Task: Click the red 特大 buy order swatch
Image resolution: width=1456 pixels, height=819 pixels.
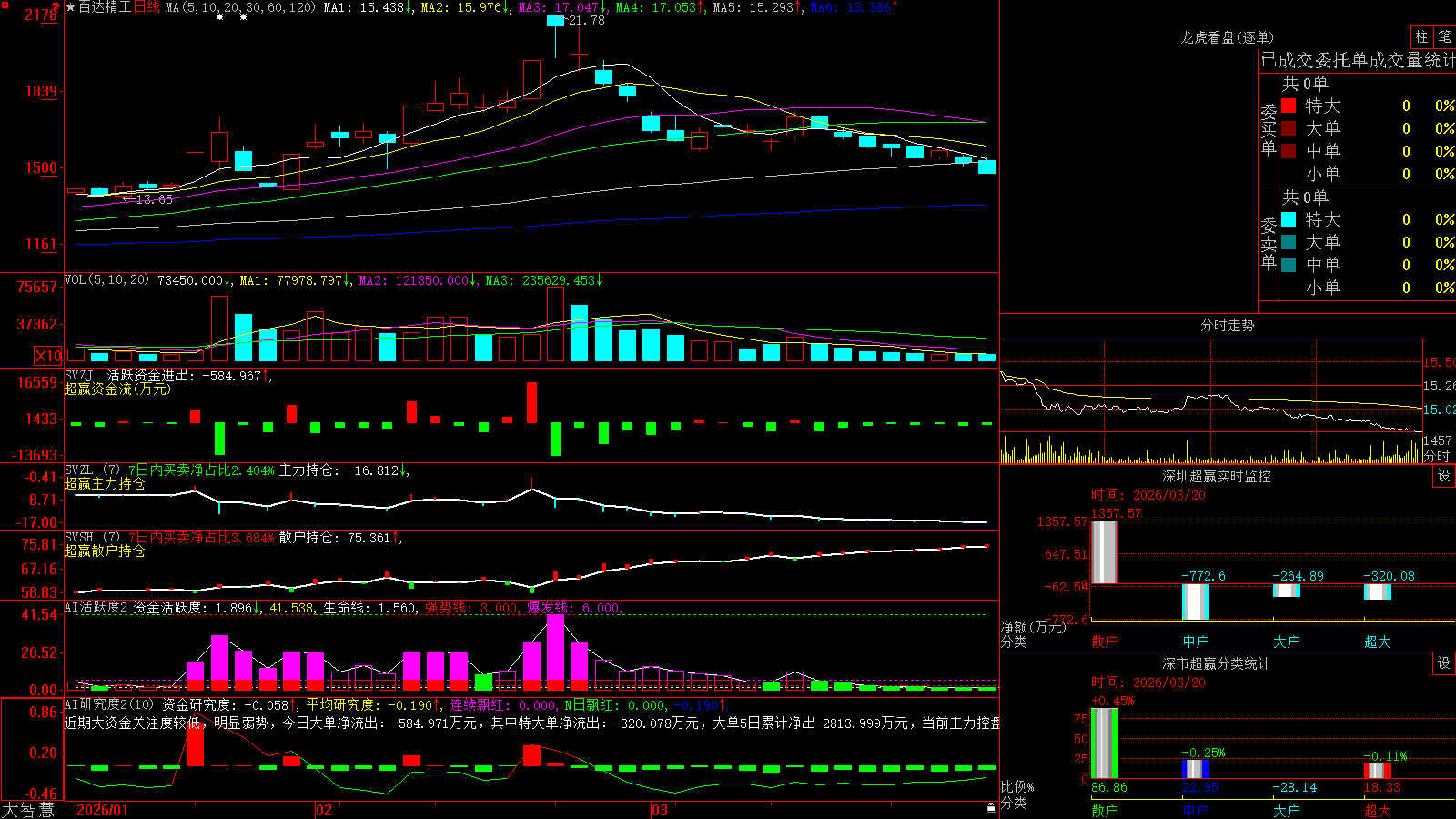Action: point(1289,106)
